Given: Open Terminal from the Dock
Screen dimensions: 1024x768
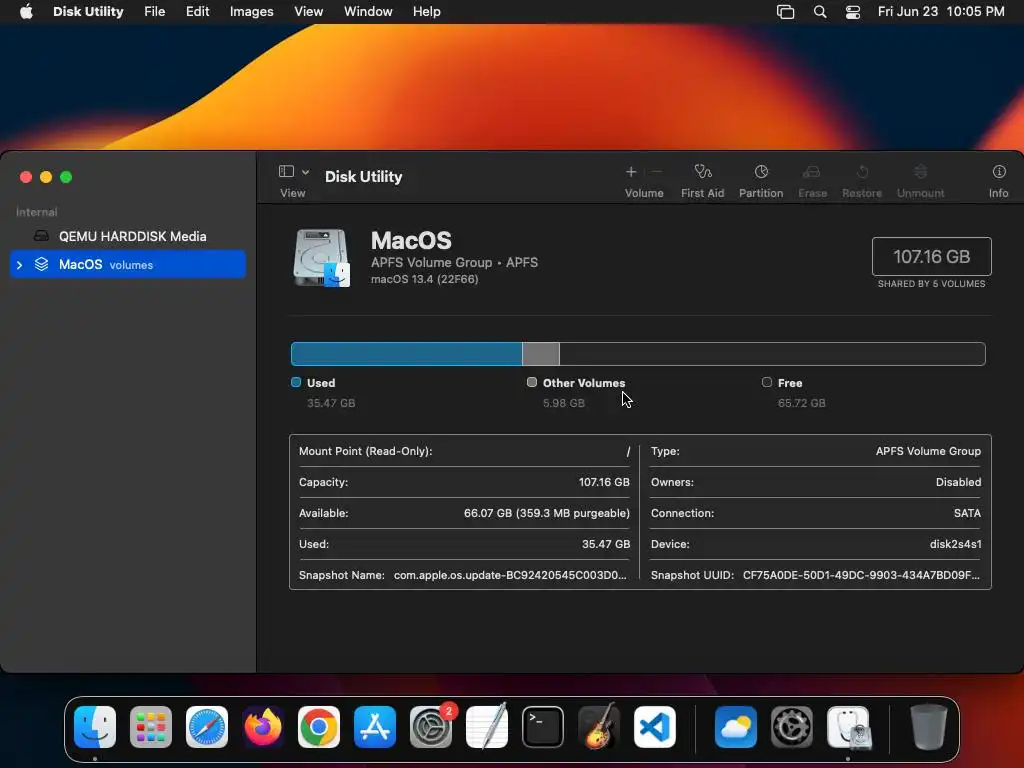Looking at the screenshot, I should pyautogui.click(x=543, y=727).
